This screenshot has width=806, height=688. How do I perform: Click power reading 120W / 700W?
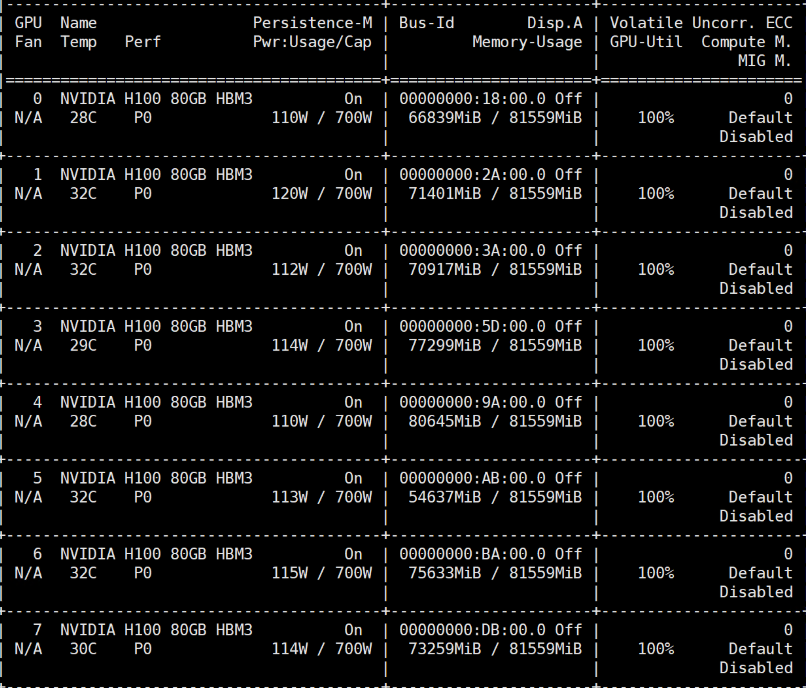click(x=322, y=194)
